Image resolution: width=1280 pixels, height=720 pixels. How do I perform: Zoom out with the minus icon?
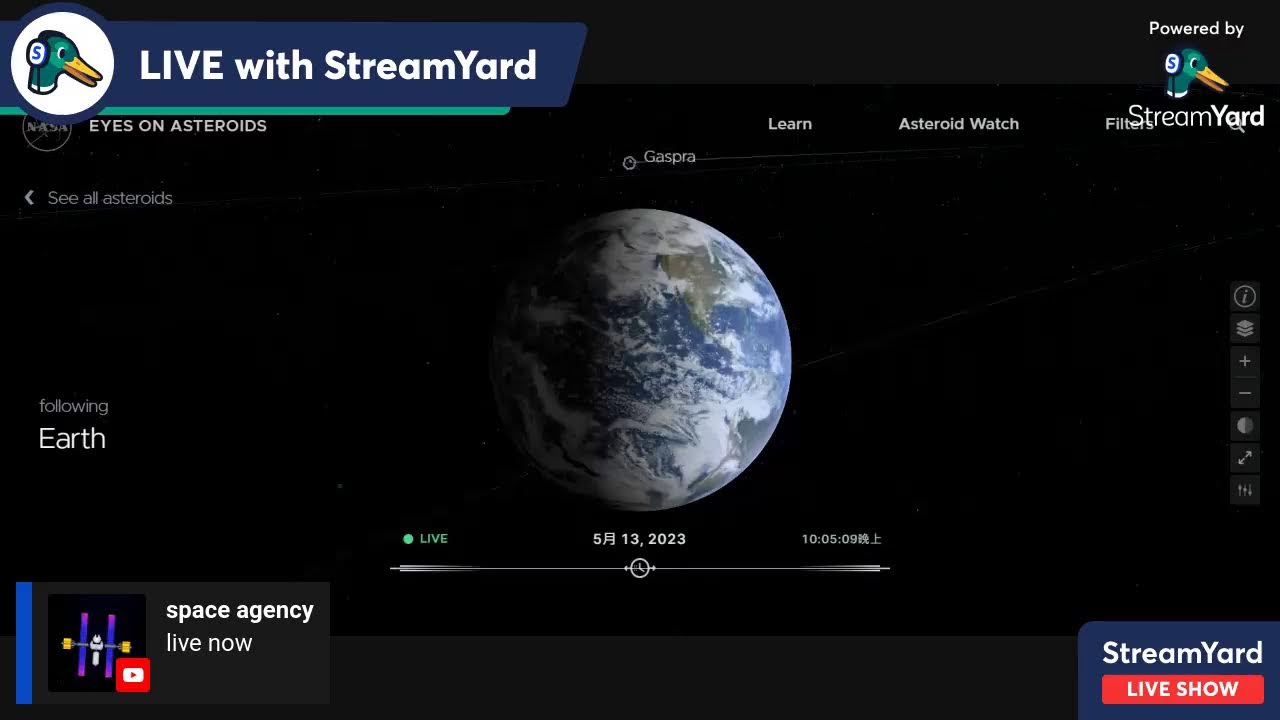click(x=1245, y=393)
